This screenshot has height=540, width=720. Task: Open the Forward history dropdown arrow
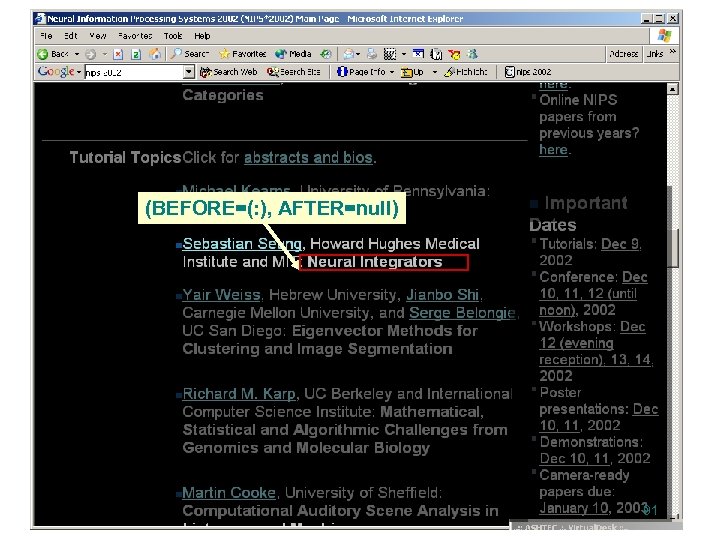(x=105, y=54)
